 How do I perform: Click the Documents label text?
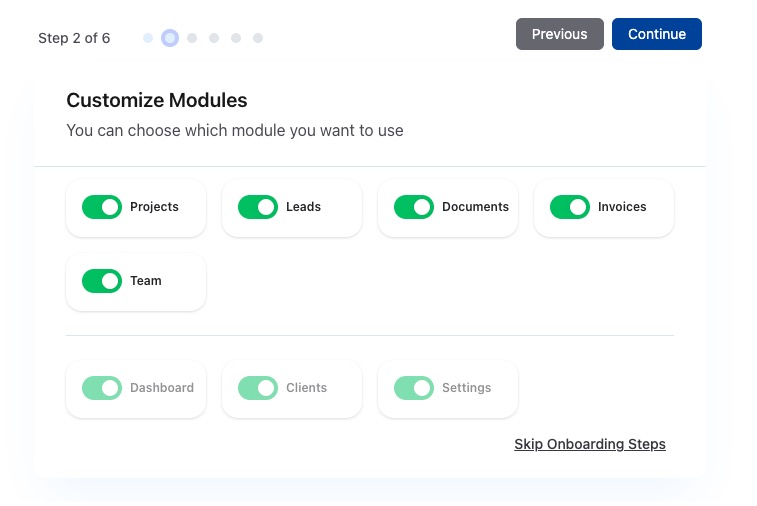click(x=475, y=207)
